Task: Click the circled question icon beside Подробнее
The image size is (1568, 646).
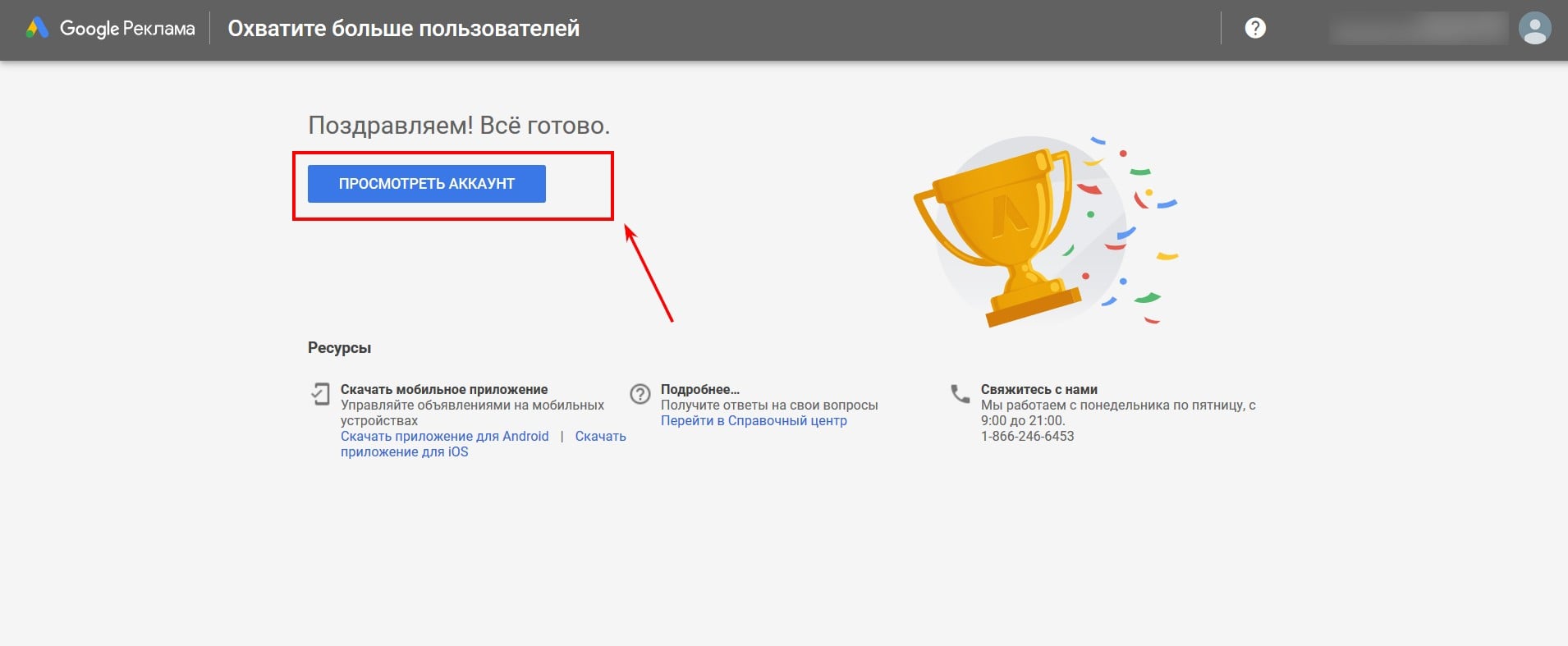Action: (x=640, y=394)
